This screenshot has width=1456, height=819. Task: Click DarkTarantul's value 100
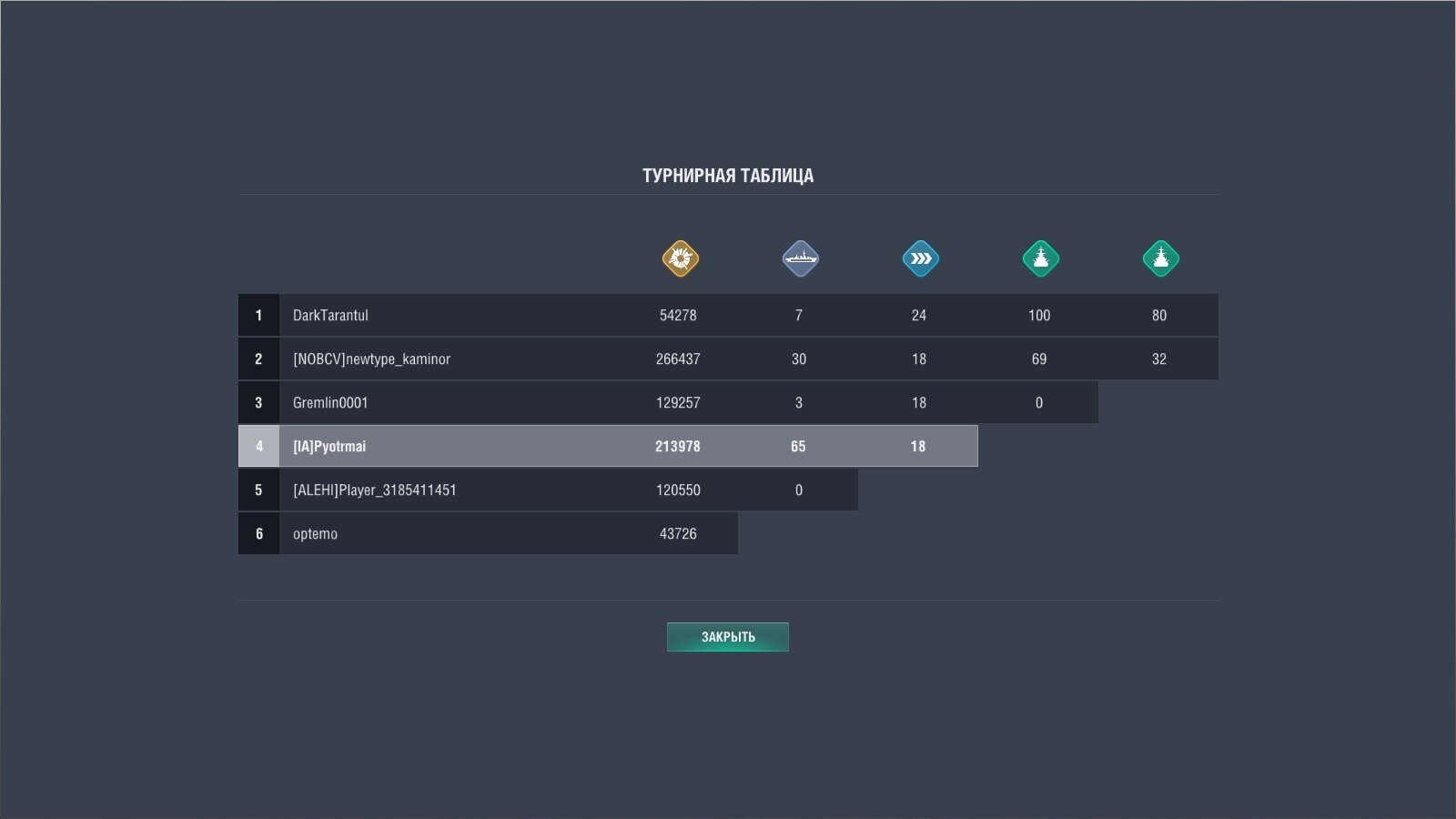1039,316
